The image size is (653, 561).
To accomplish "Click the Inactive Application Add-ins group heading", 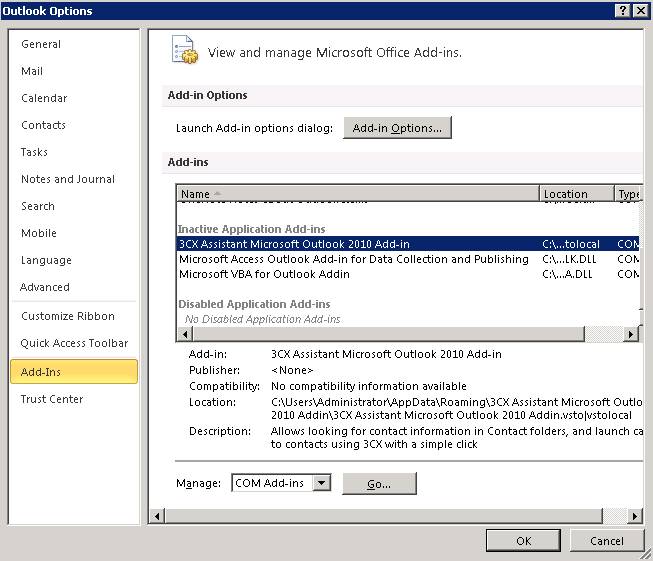I will pos(252,229).
